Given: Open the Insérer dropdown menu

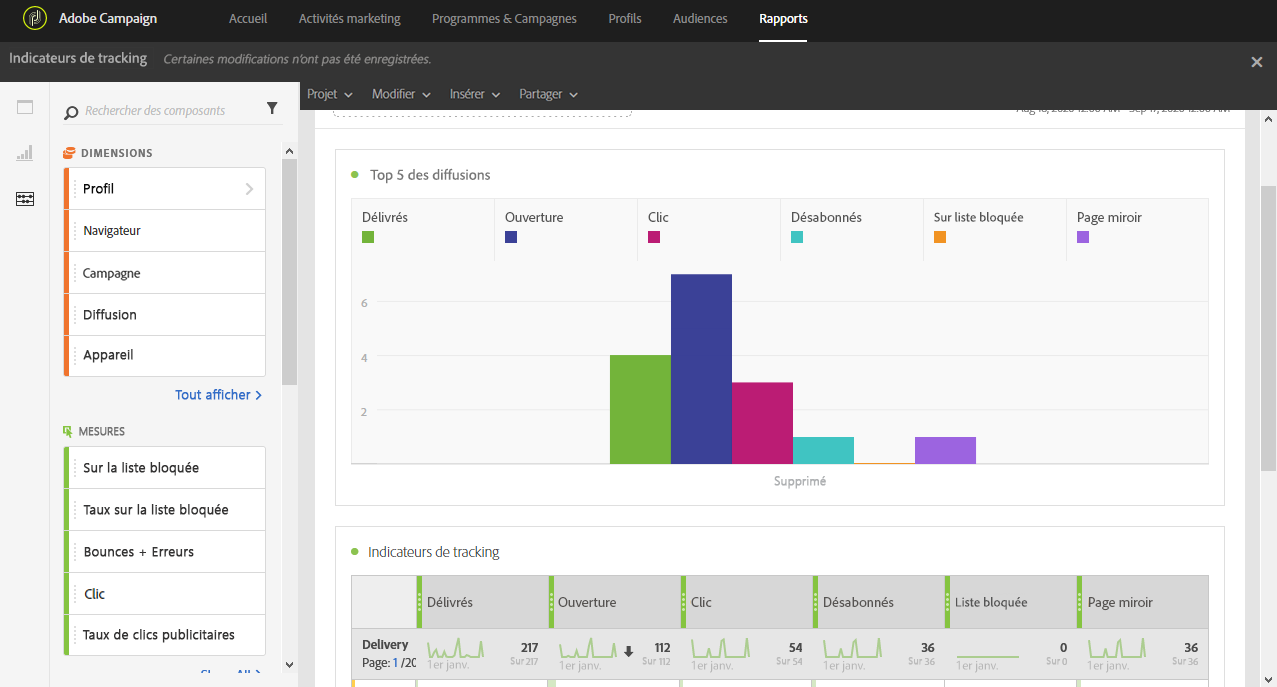Looking at the screenshot, I should 475,94.
